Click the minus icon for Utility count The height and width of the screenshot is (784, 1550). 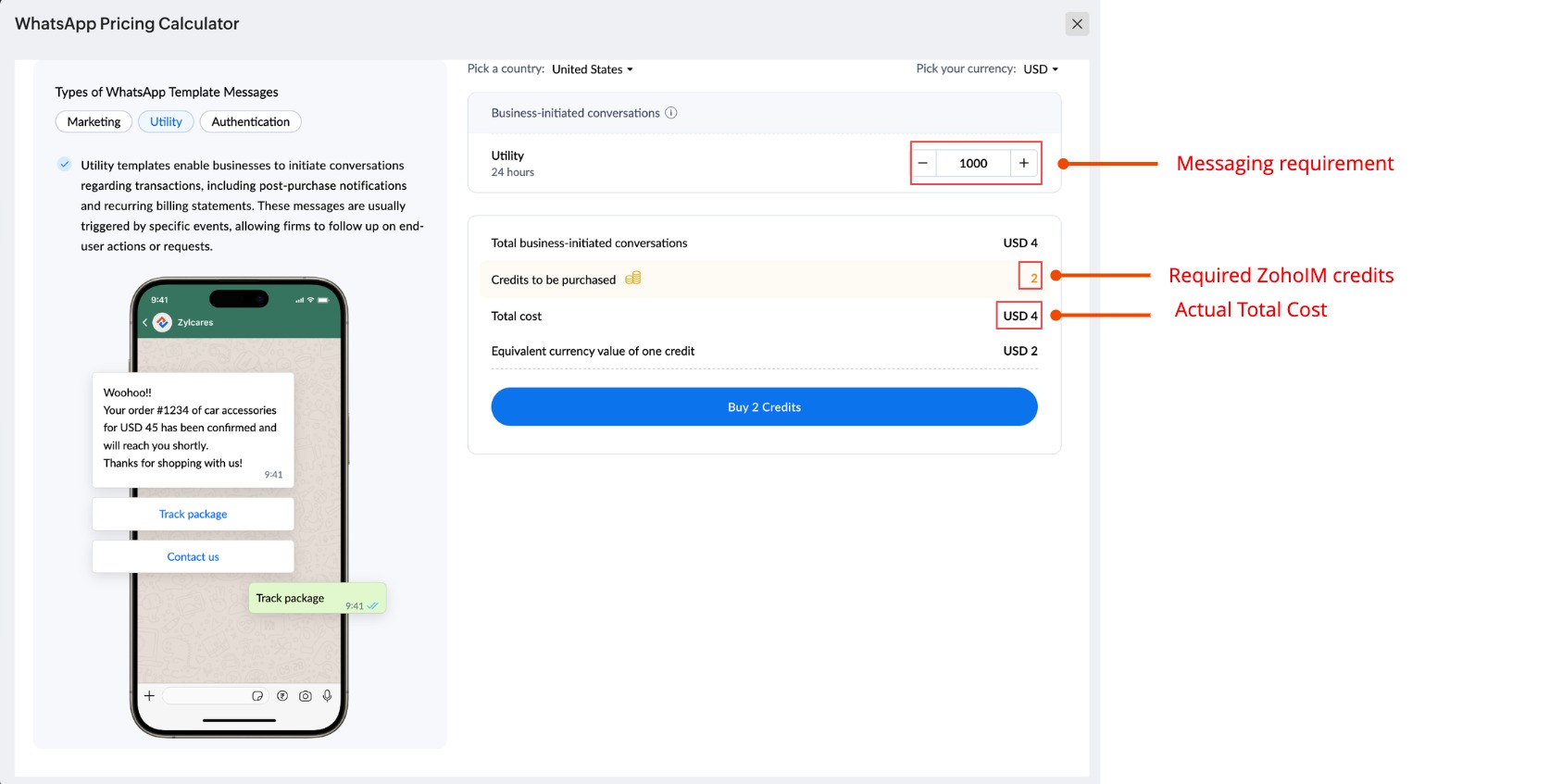point(923,163)
